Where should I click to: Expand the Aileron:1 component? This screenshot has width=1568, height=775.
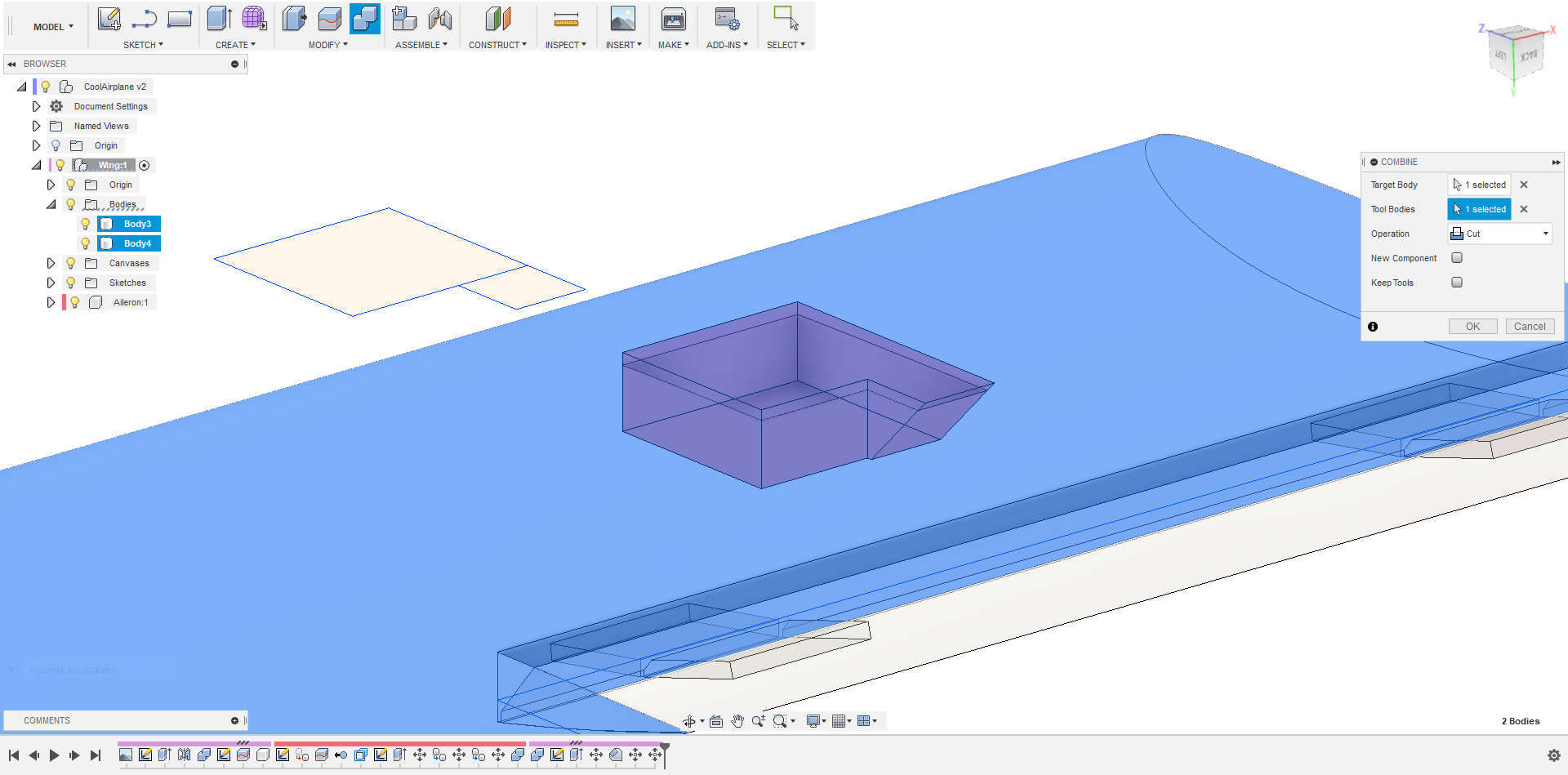pos(51,302)
